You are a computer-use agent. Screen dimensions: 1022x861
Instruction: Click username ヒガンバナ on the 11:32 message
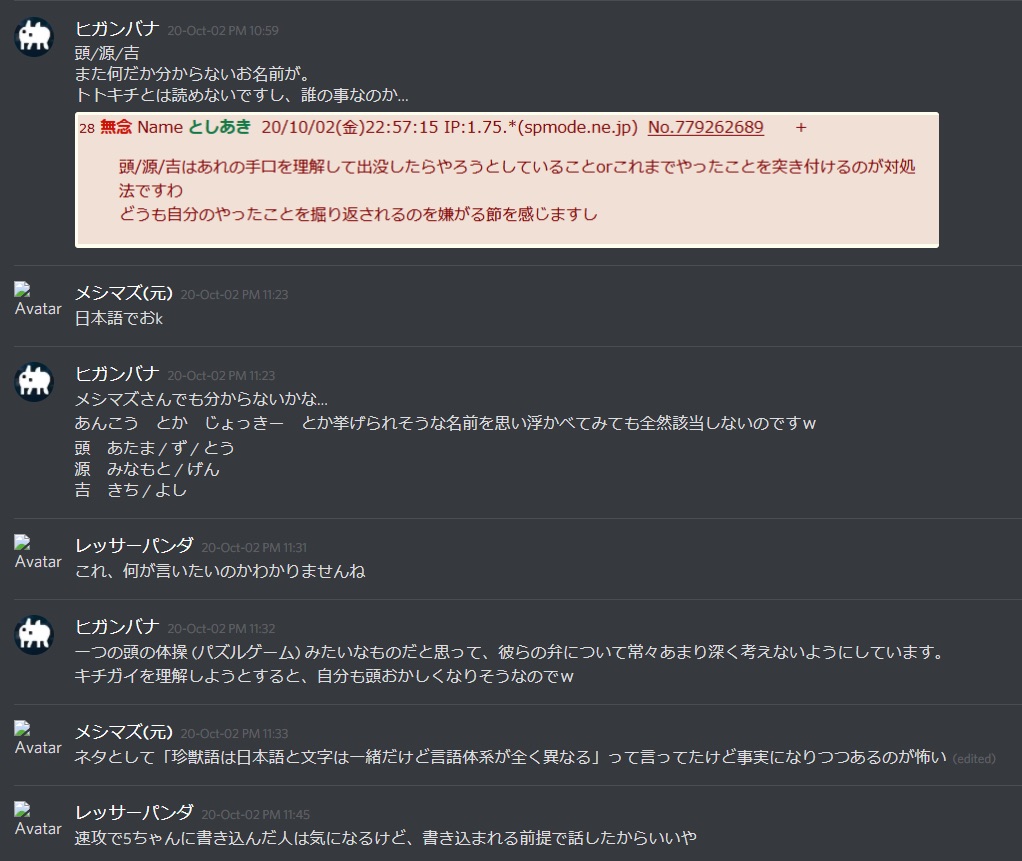(x=117, y=627)
